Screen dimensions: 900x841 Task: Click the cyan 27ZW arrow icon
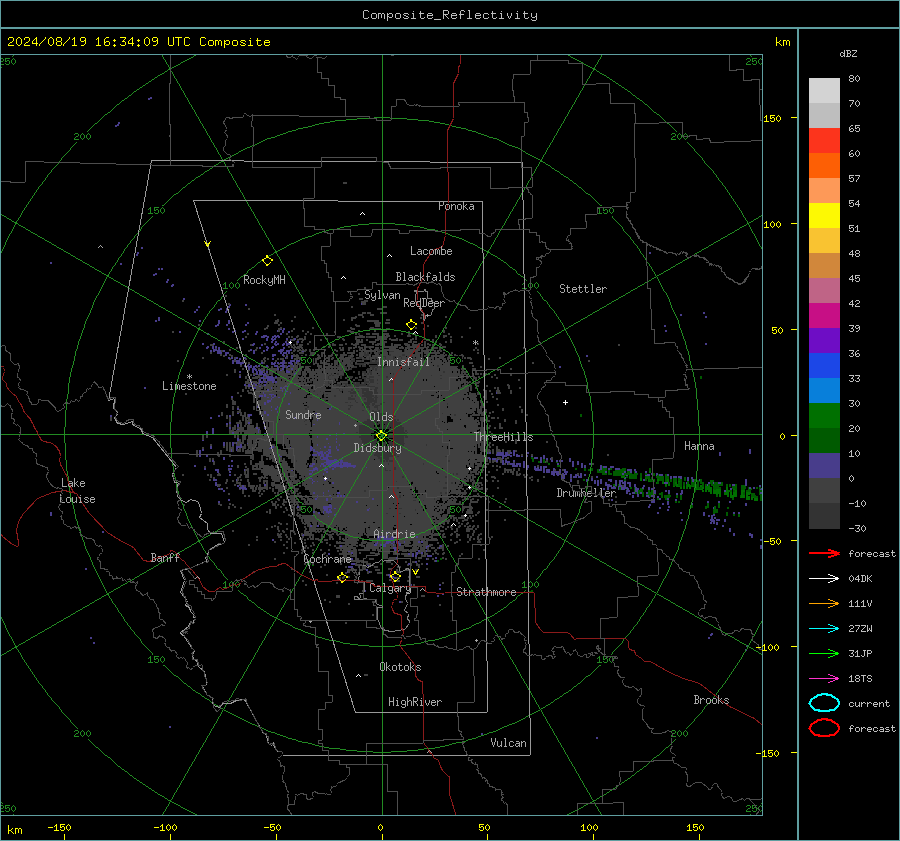click(x=824, y=629)
